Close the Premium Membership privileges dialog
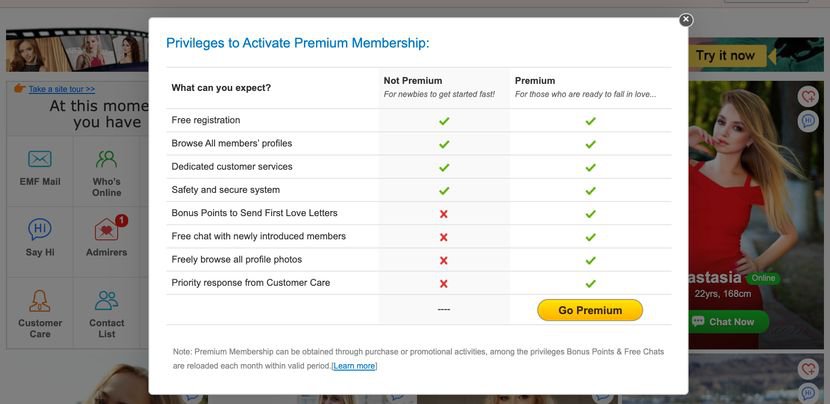The image size is (830, 404). pos(686,20)
